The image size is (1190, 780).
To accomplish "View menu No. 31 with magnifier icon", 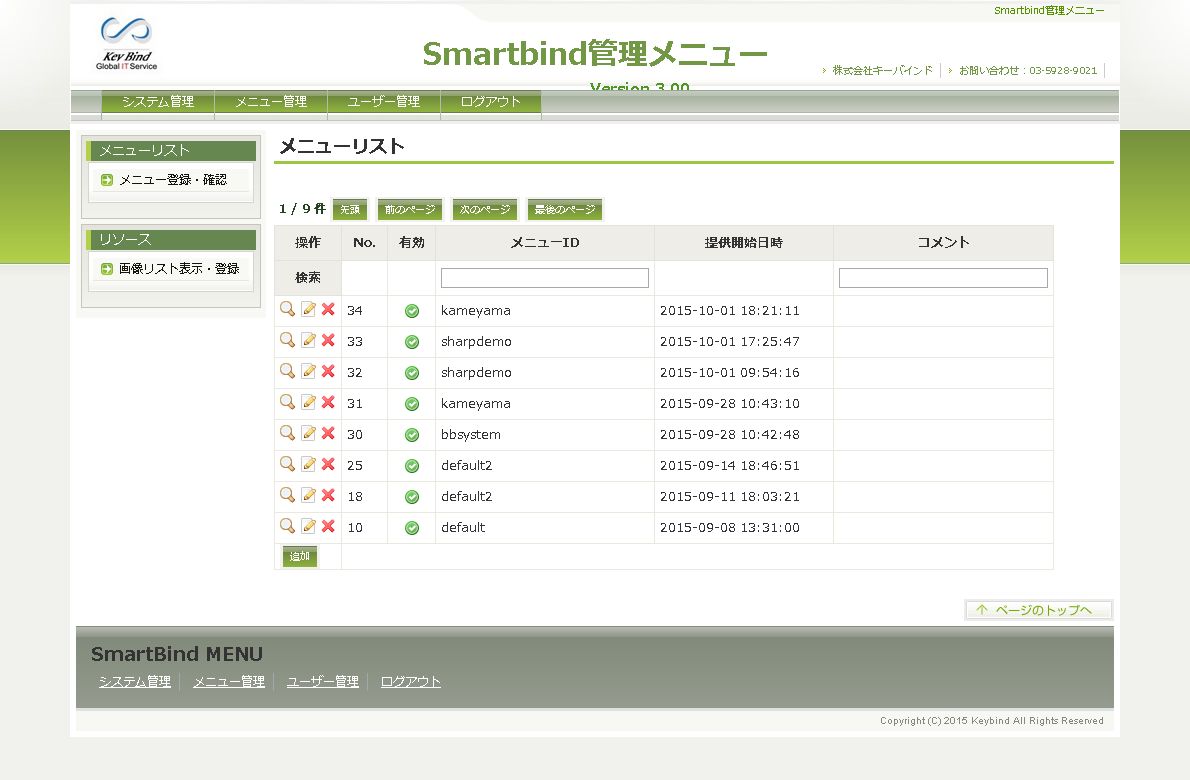I will pos(287,402).
